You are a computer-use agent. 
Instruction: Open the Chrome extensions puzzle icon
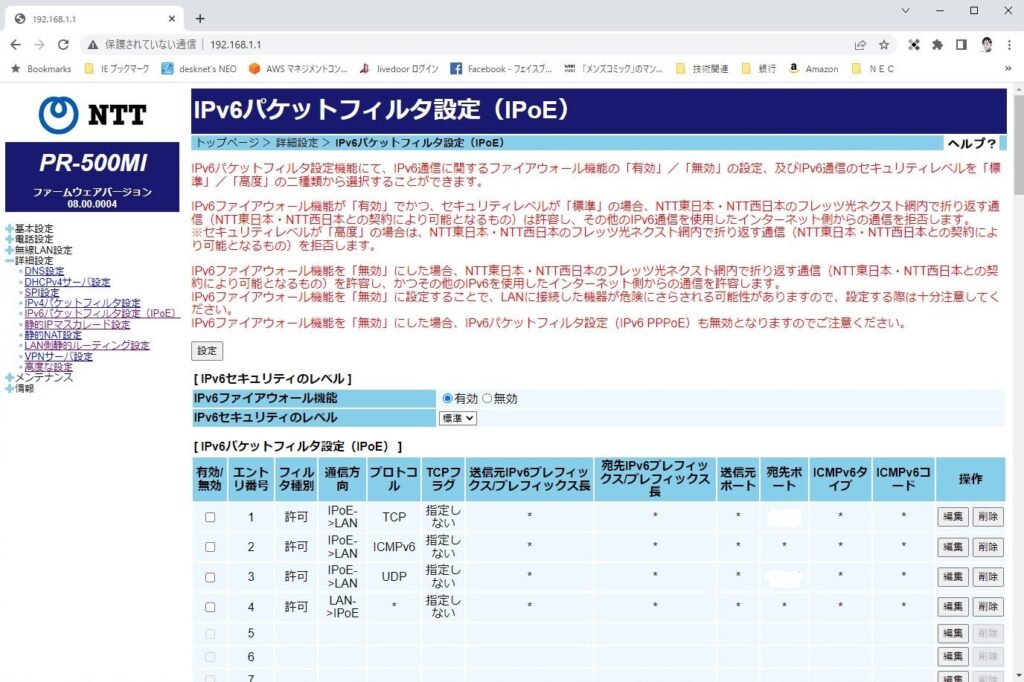[x=937, y=45]
